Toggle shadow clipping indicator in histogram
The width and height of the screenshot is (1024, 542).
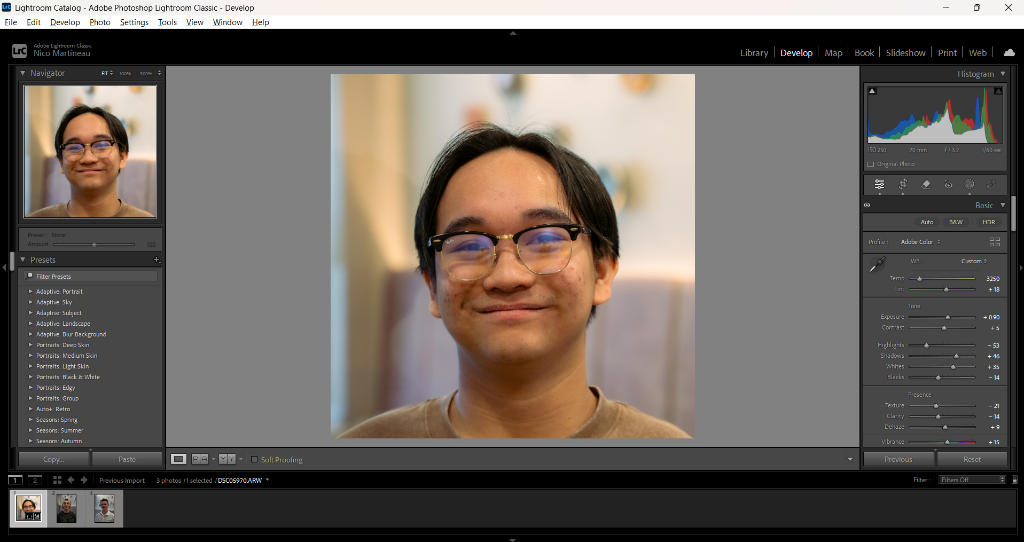click(872, 91)
